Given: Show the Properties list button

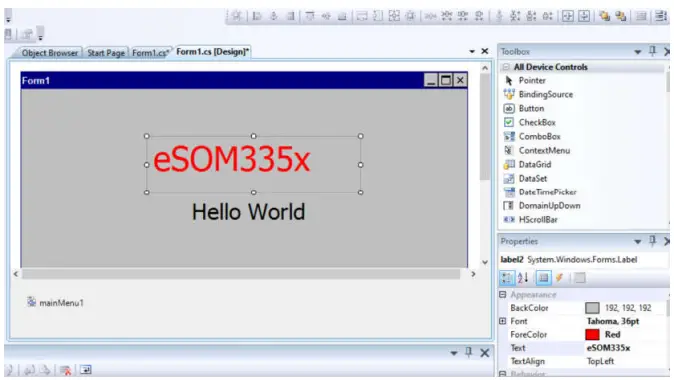Looking at the screenshot, I should (x=543, y=278).
